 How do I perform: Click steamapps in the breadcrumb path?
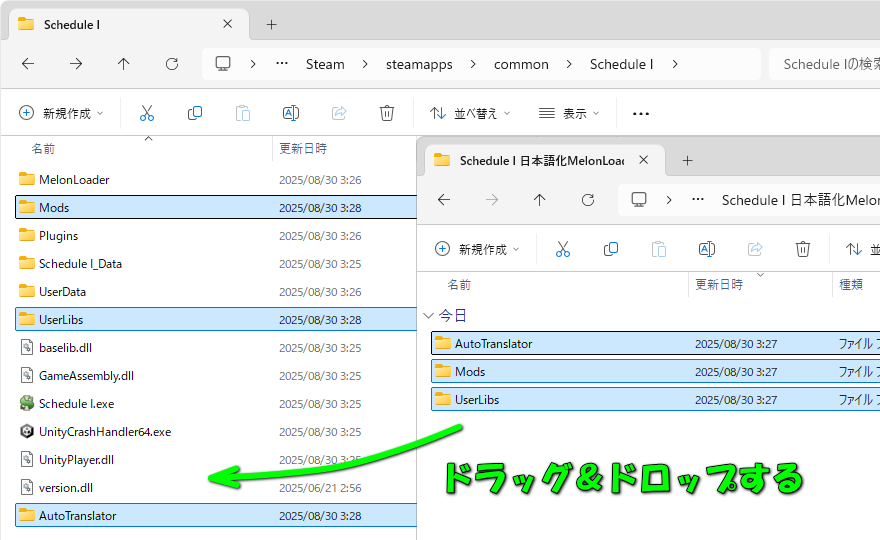click(419, 64)
